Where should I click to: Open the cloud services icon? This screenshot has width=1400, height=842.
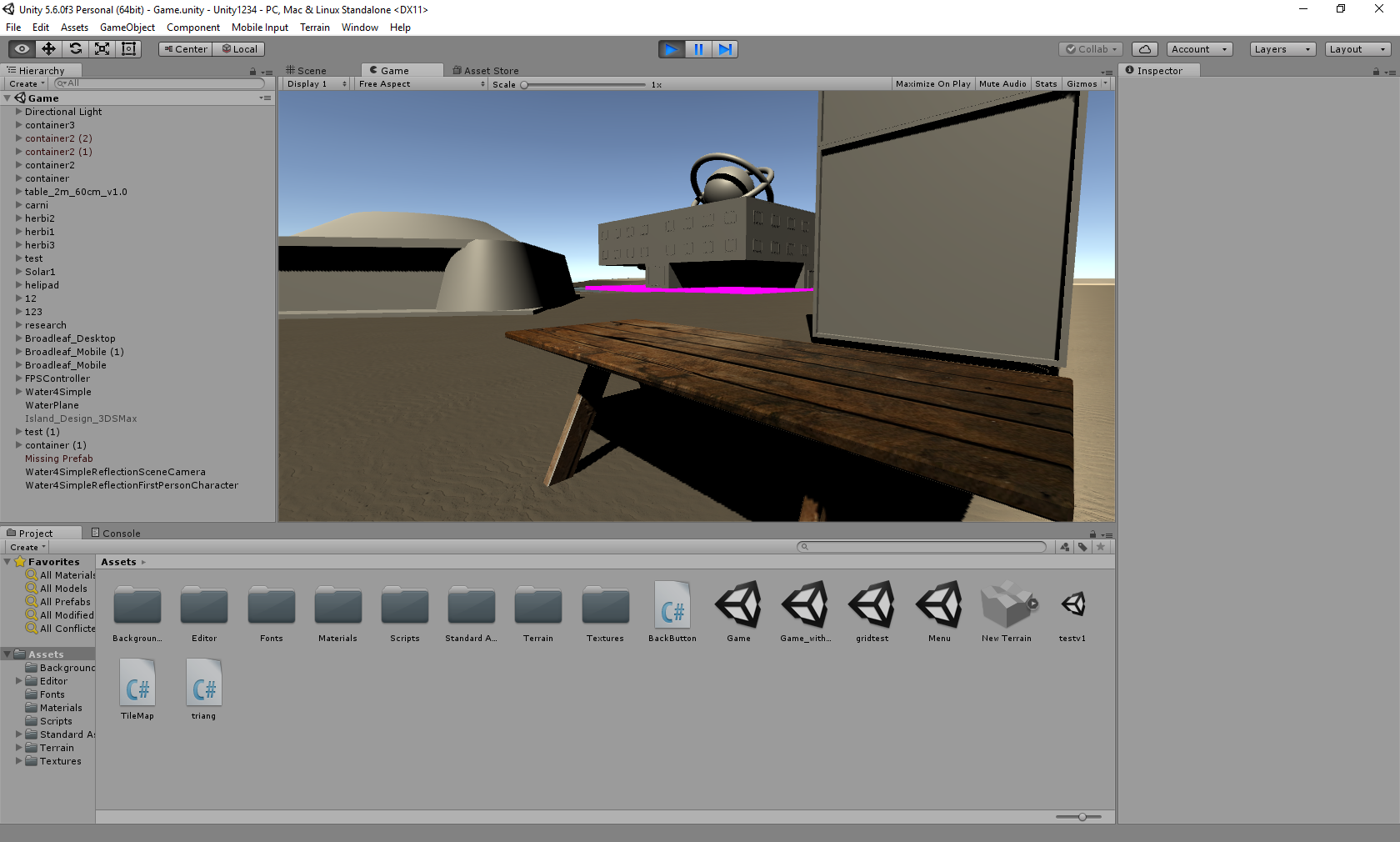(1144, 49)
